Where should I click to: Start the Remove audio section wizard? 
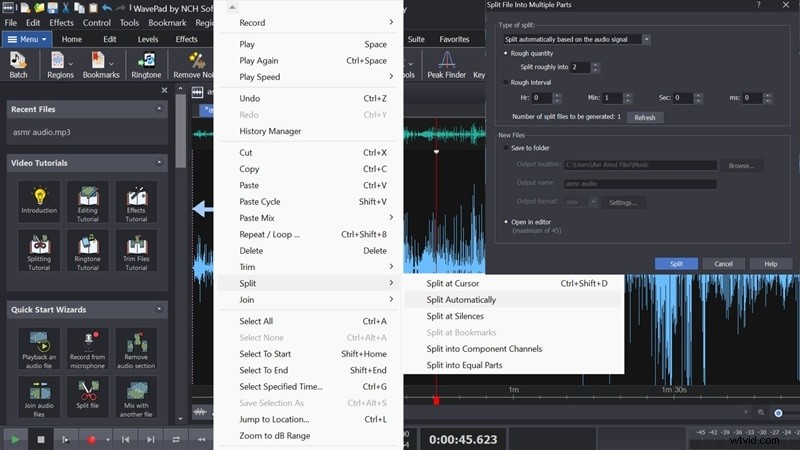pyautogui.click(x=136, y=349)
